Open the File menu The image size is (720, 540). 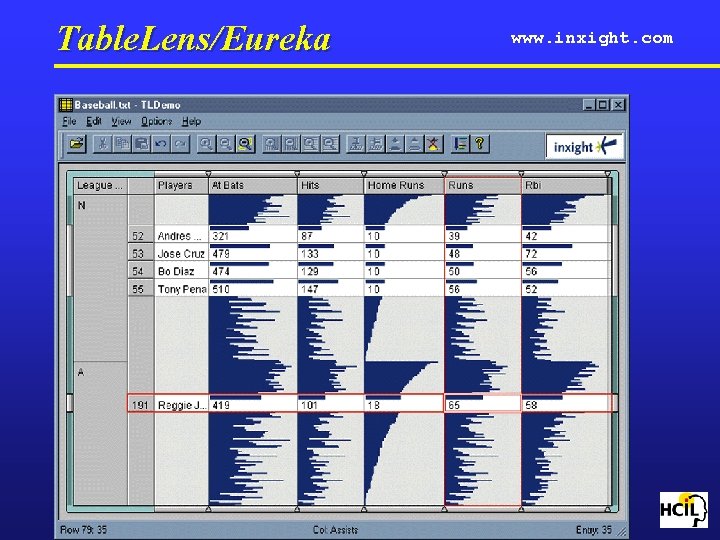pyautogui.click(x=69, y=122)
